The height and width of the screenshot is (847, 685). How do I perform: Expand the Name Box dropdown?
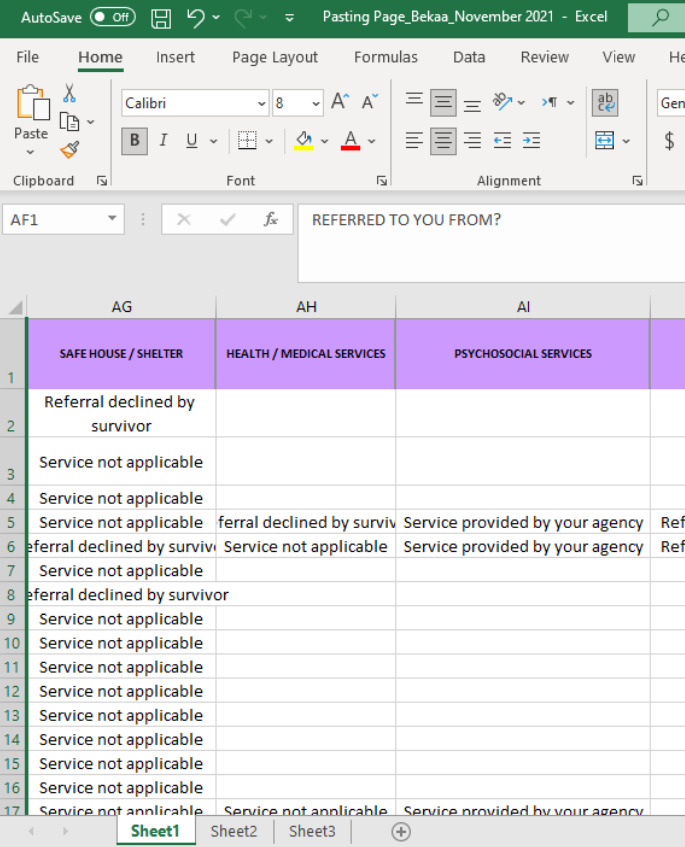click(x=112, y=219)
